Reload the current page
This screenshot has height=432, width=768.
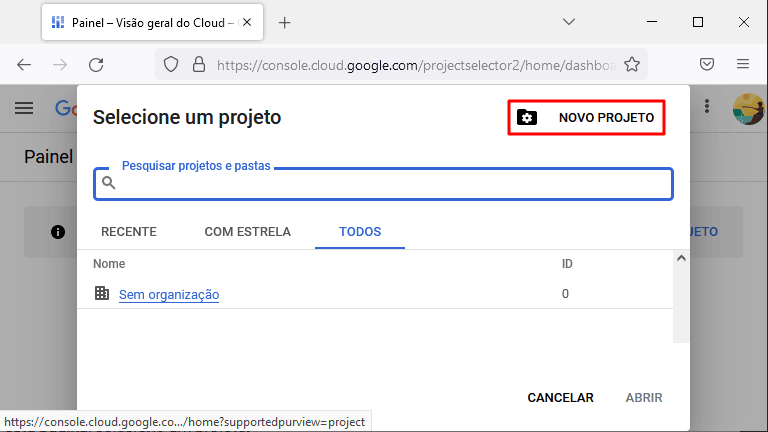pos(96,65)
